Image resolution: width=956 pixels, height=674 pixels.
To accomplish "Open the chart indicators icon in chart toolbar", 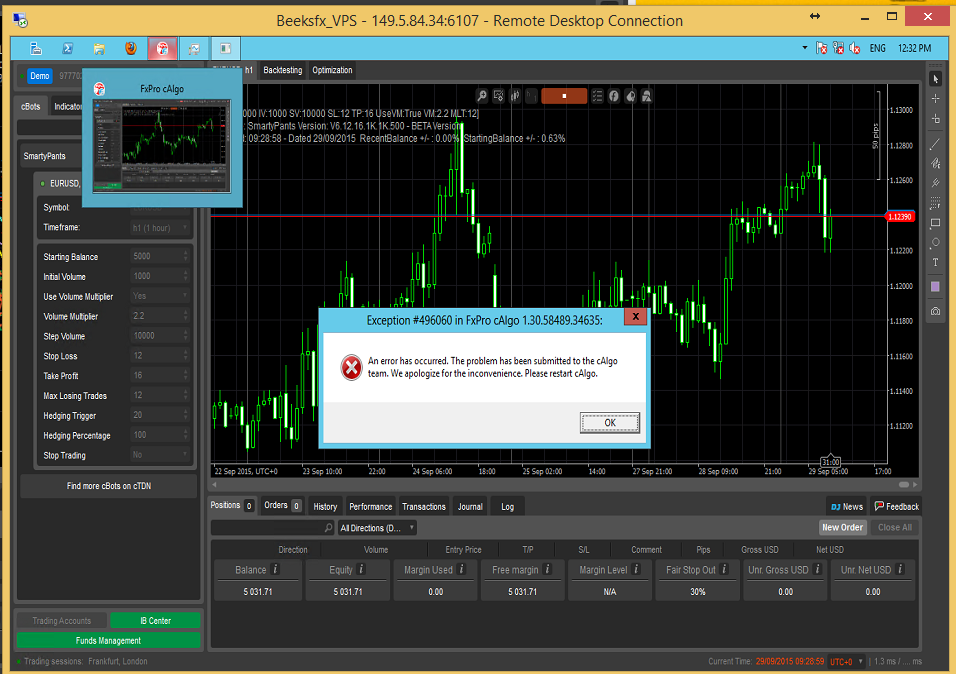I will coord(499,96).
